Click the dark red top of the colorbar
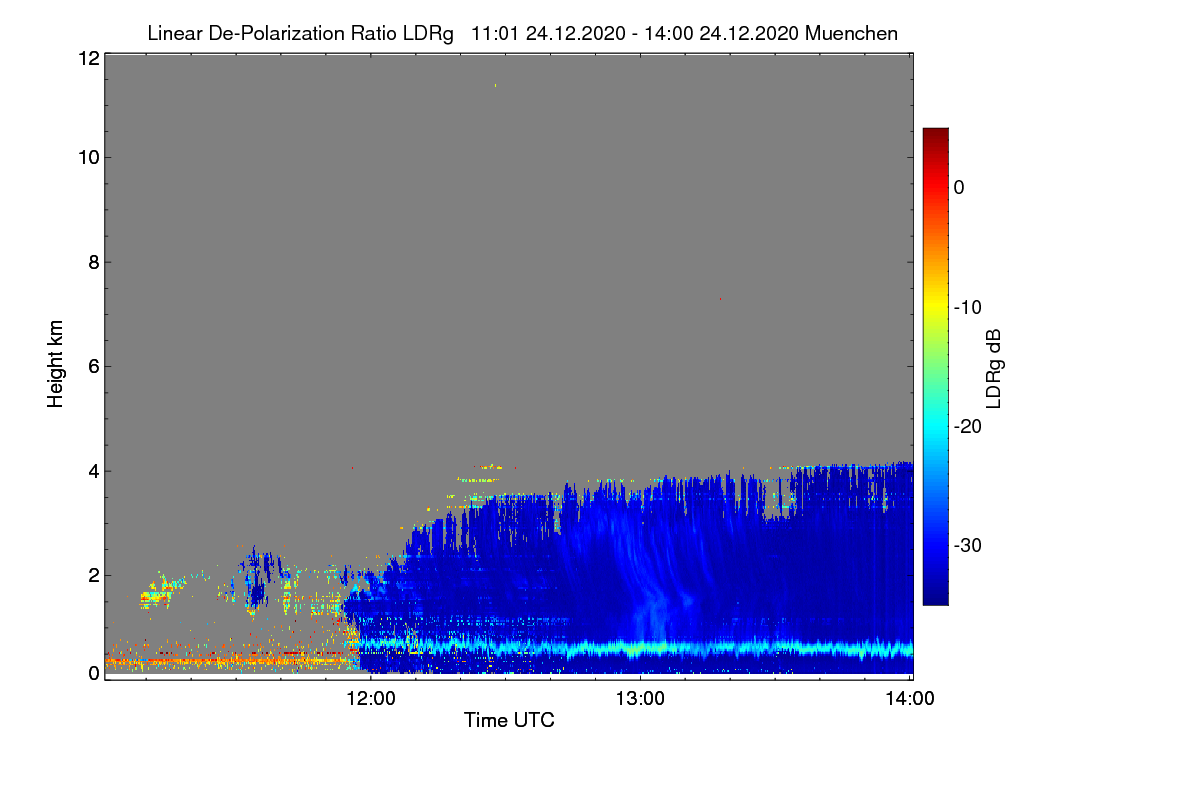Screen dimensions: 1200x800 [935, 136]
